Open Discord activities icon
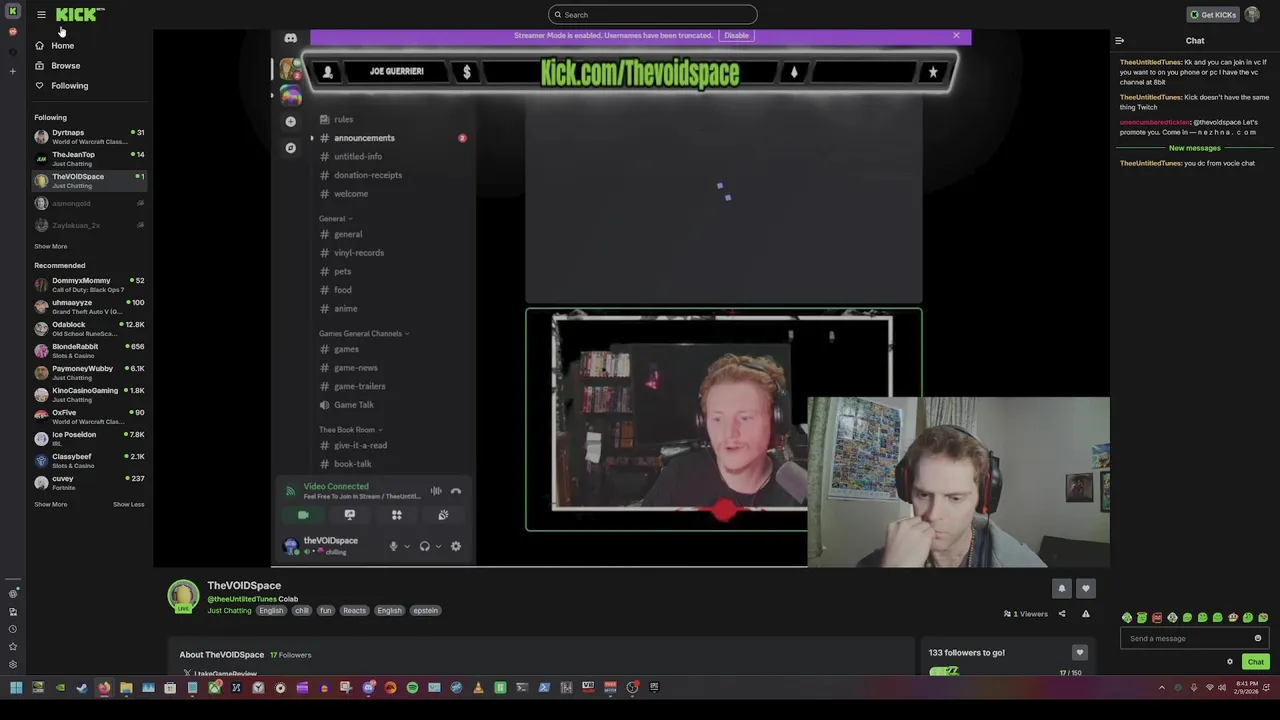This screenshot has width=1280, height=720. pyautogui.click(x=397, y=515)
